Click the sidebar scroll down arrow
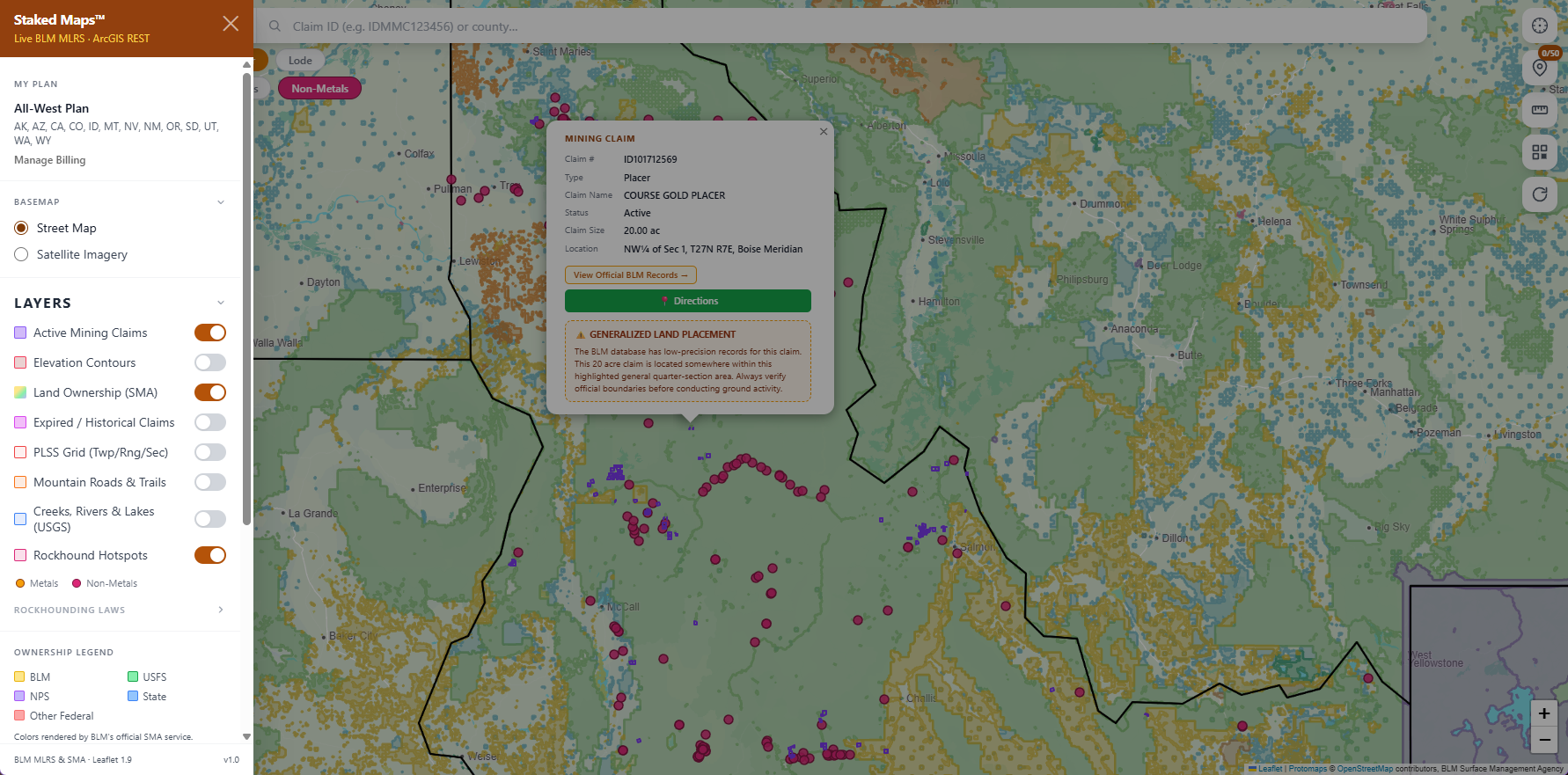This screenshot has height=775, width=1568. tap(246, 737)
